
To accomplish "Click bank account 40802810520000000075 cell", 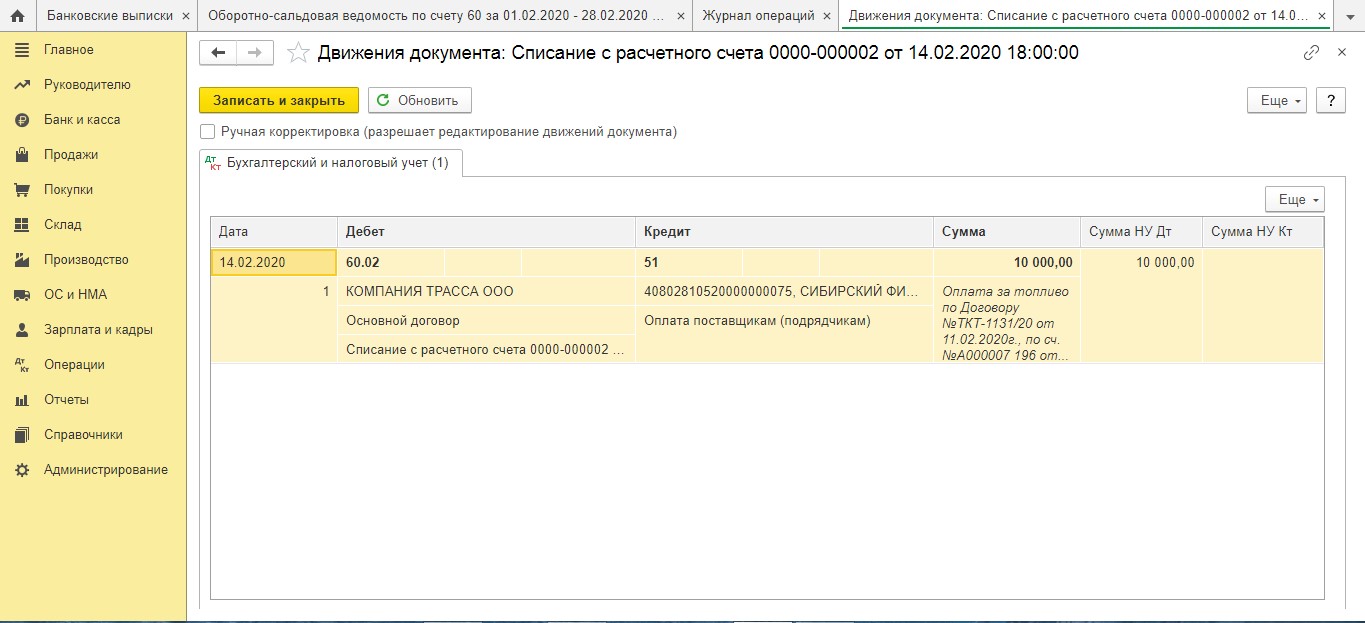I will point(784,292).
